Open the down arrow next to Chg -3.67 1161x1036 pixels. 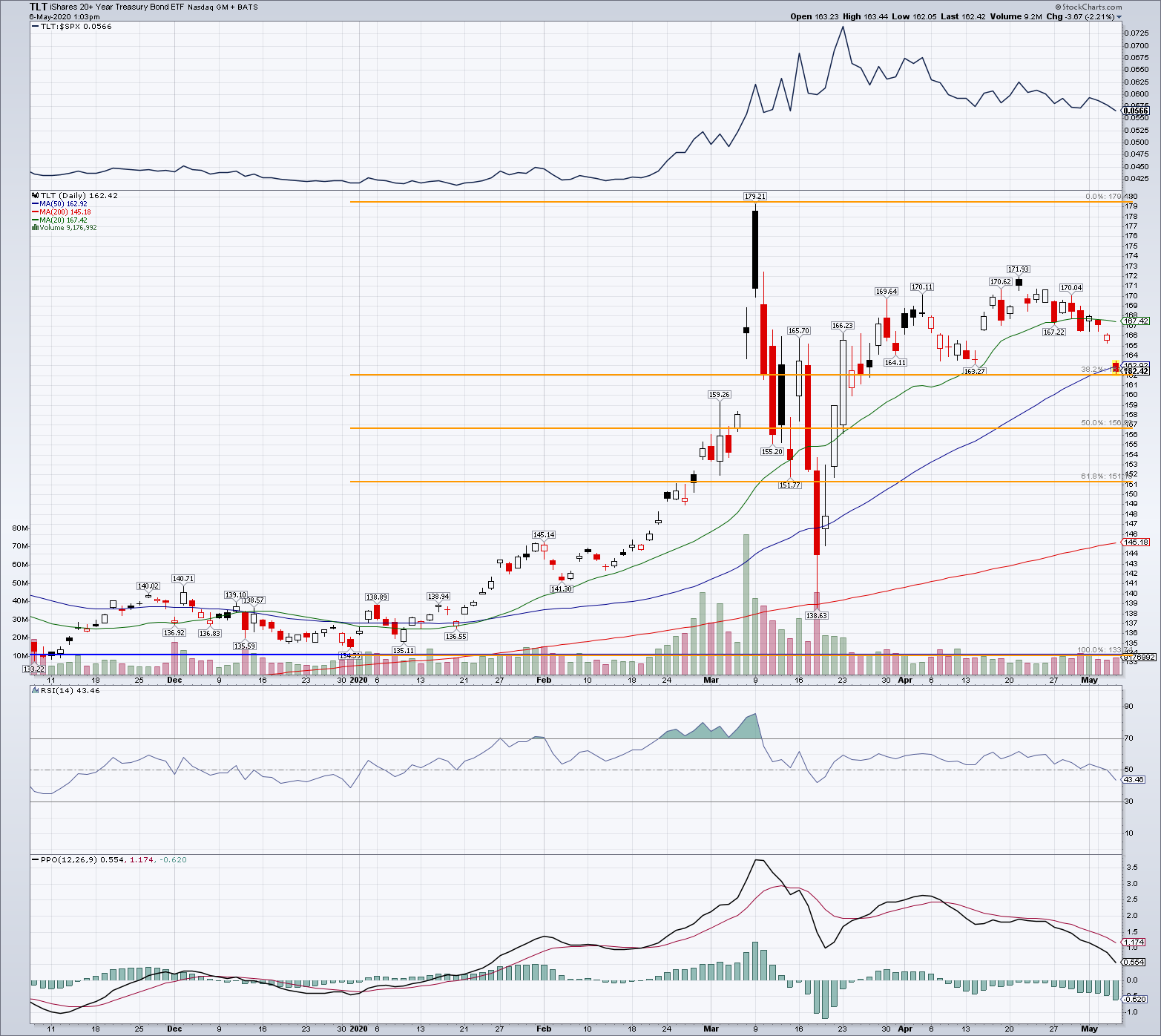point(1119,17)
